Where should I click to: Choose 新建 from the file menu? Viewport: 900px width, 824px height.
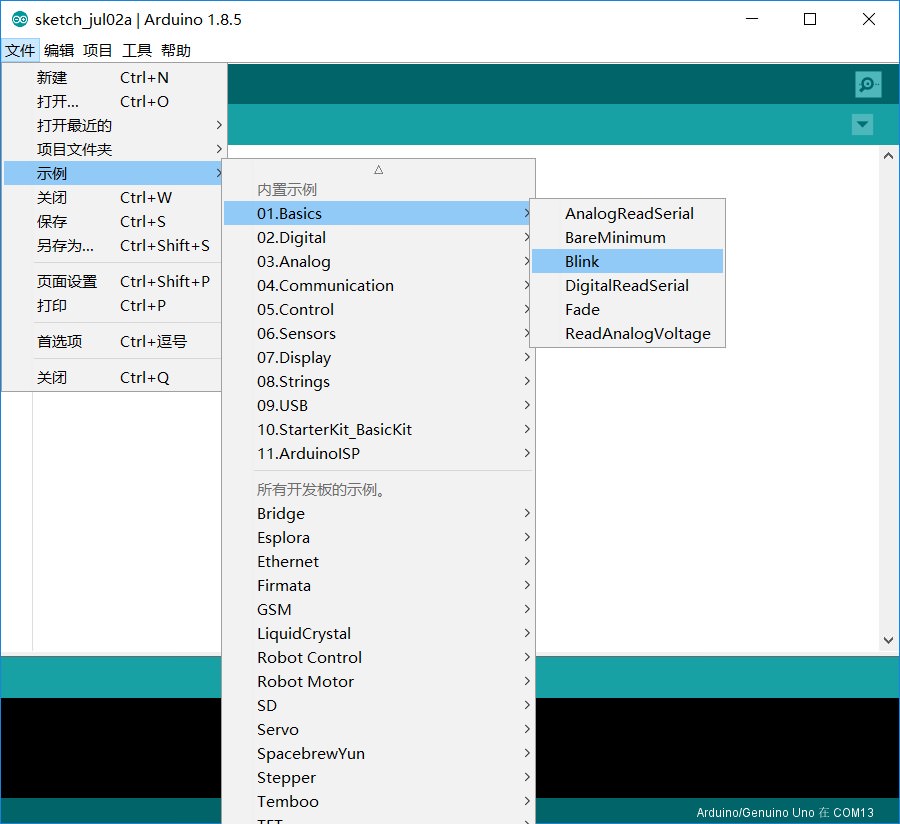coord(112,77)
